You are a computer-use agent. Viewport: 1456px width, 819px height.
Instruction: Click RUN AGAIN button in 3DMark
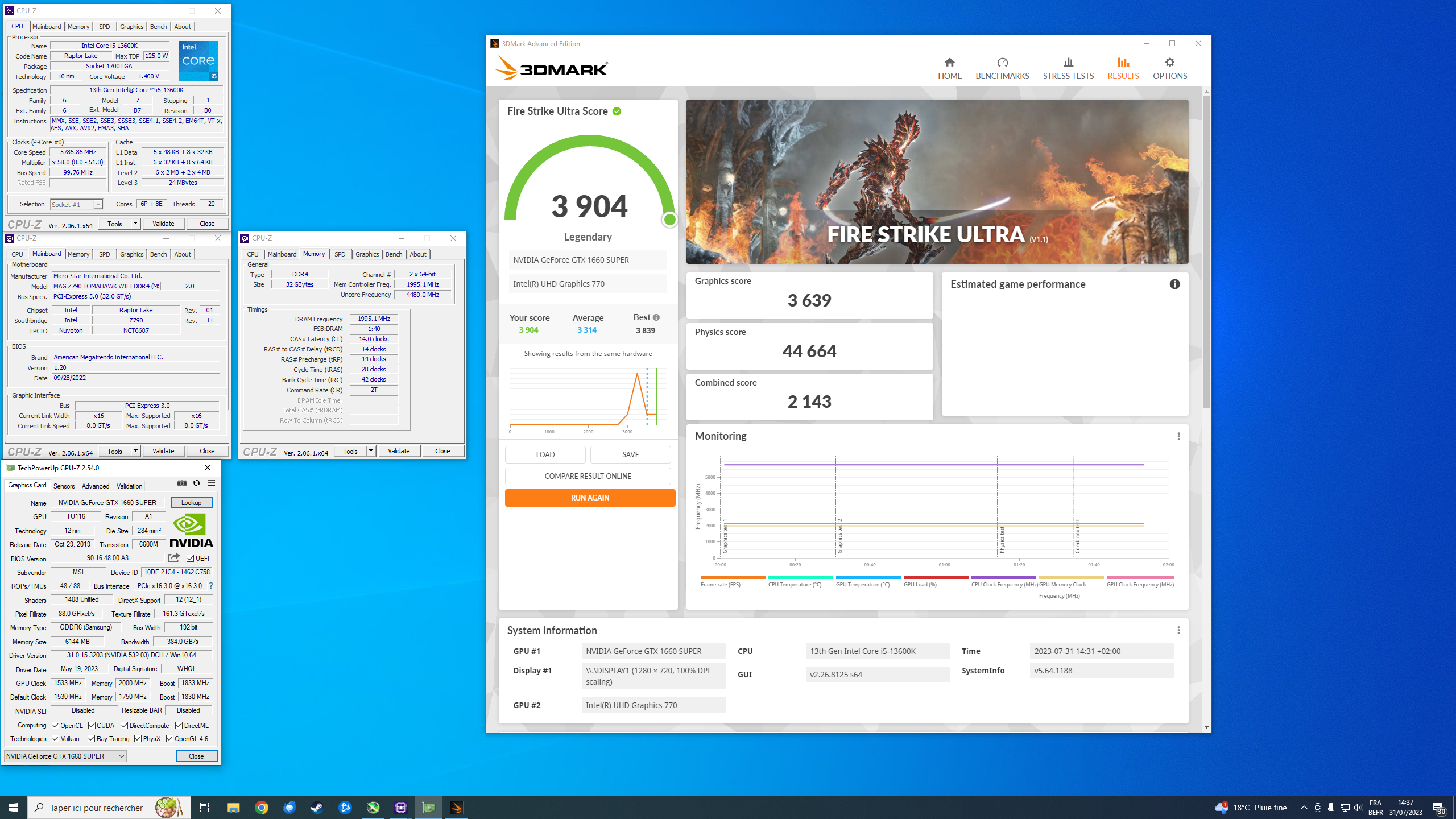[x=590, y=498]
